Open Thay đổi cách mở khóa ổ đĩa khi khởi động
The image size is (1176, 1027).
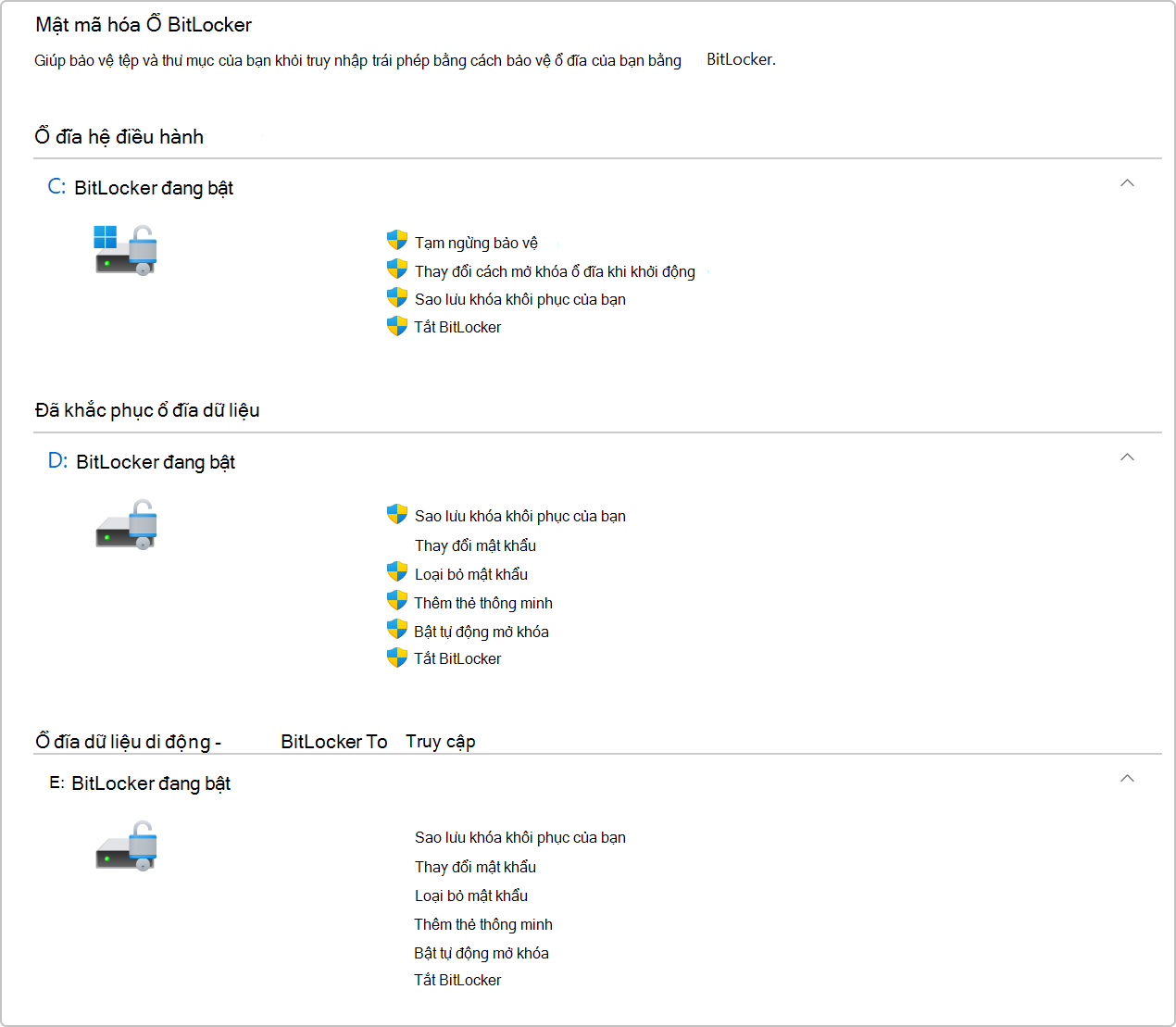555,271
